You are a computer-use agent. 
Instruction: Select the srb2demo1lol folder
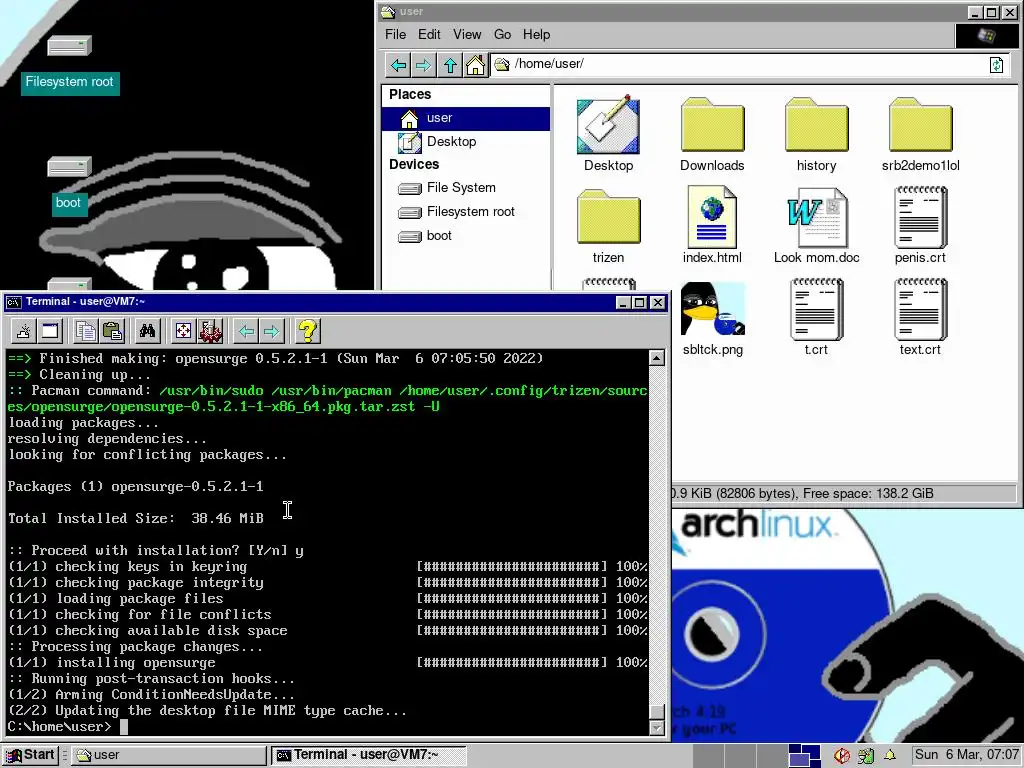point(920,136)
